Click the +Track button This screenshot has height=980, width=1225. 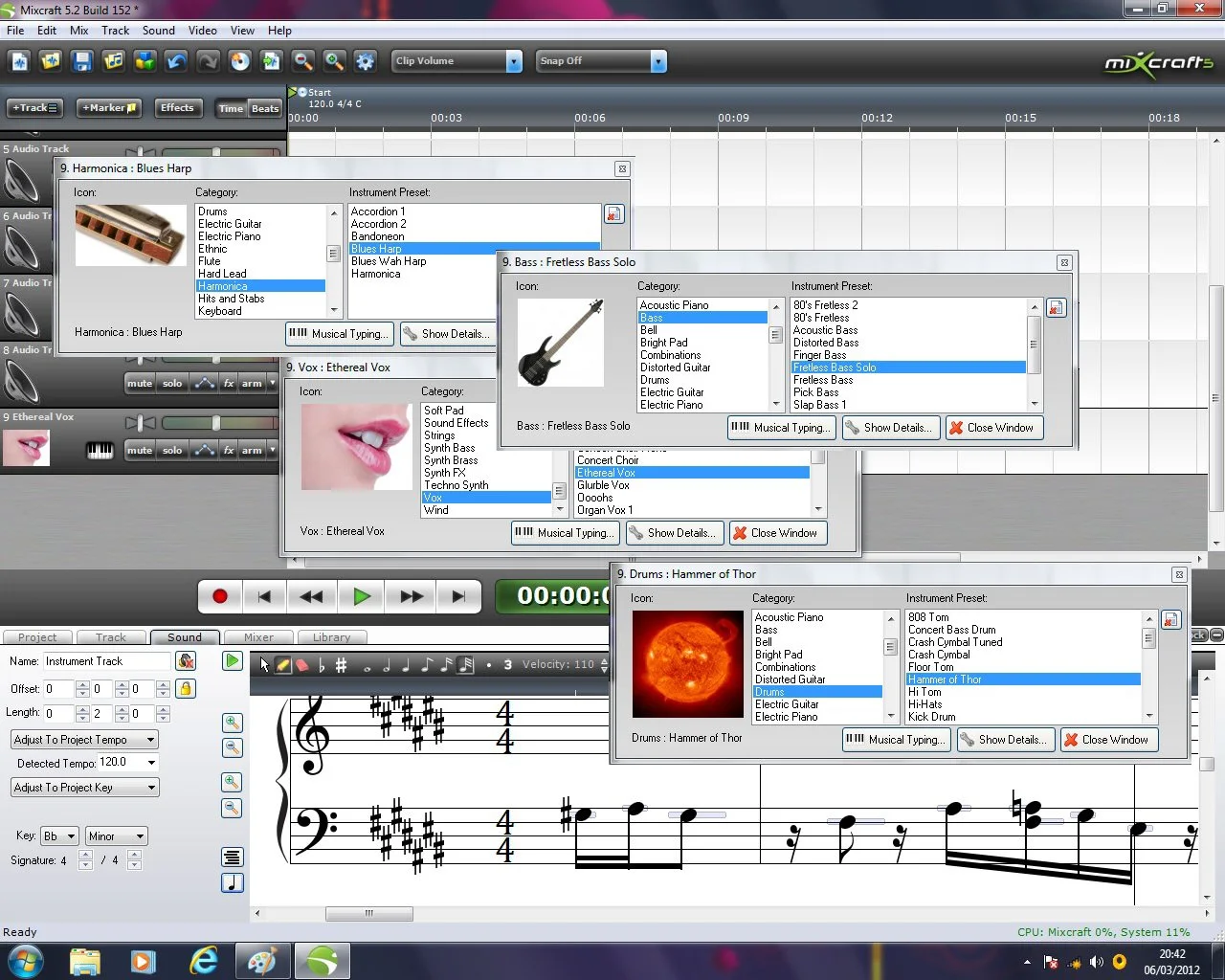[35, 108]
